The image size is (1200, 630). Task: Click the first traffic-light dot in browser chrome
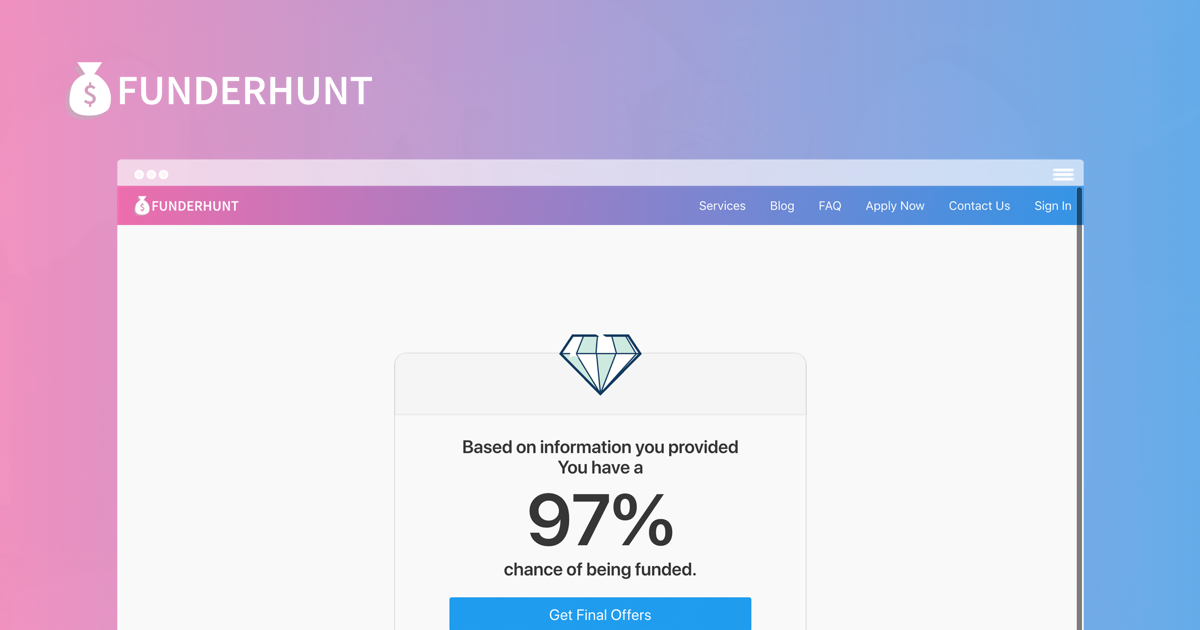point(139,172)
